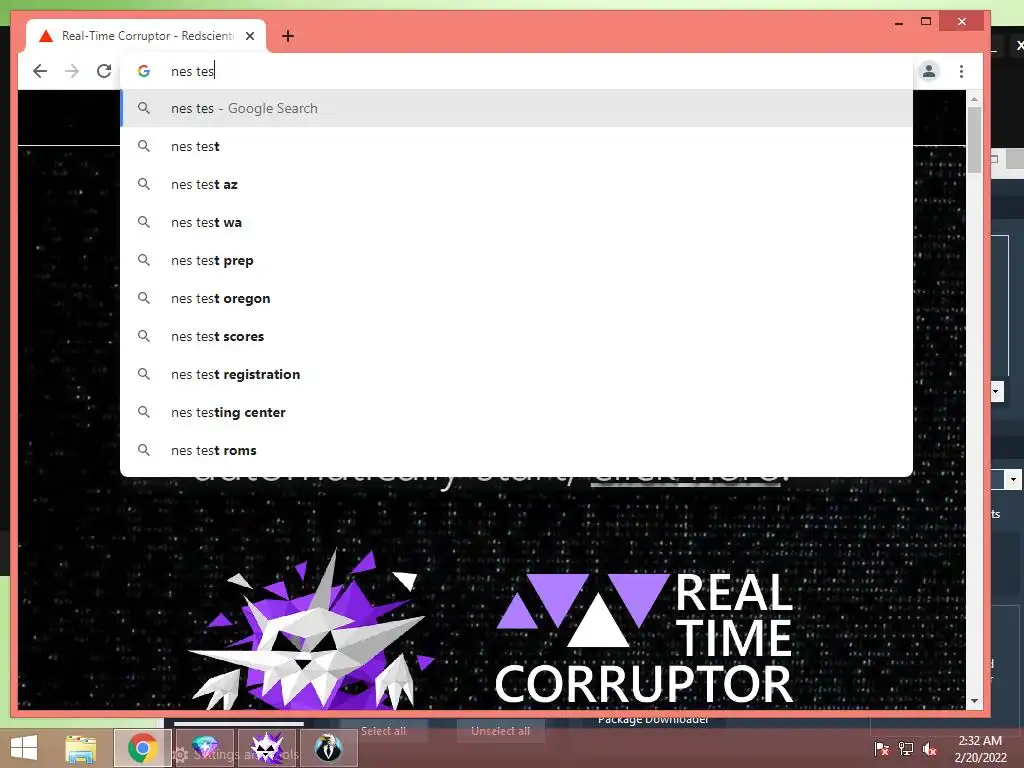Image resolution: width=1024 pixels, height=768 pixels.
Task: Open the Chrome three-dot menu
Action: [x=961, y=71]
